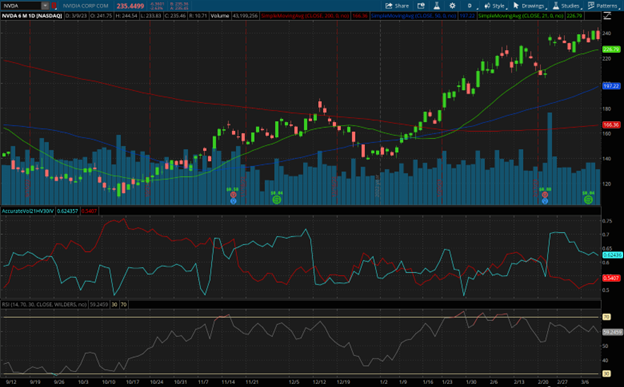
Task: Click the last price 235.4499
Action: [x=130, y=6]
